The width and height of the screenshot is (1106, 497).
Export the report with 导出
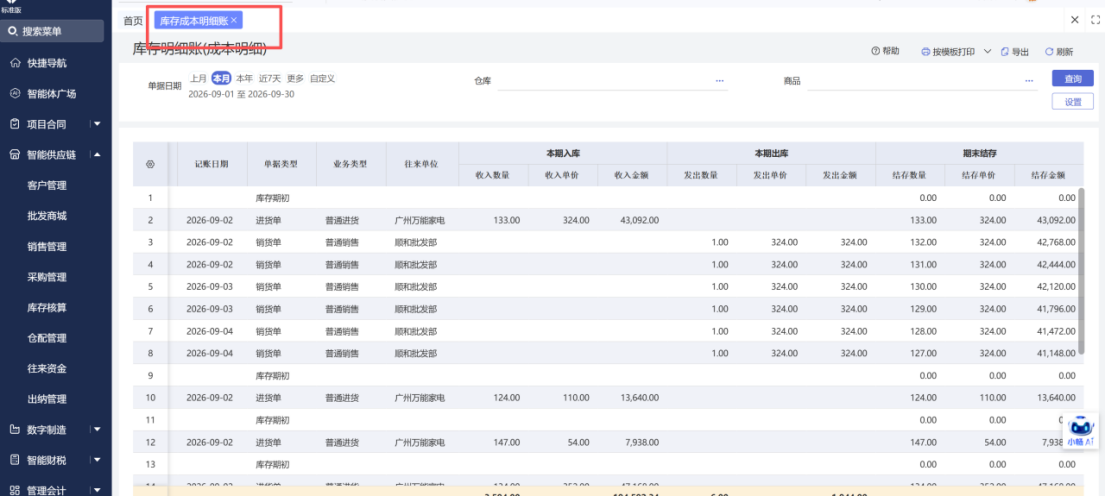pos(1015,52)
